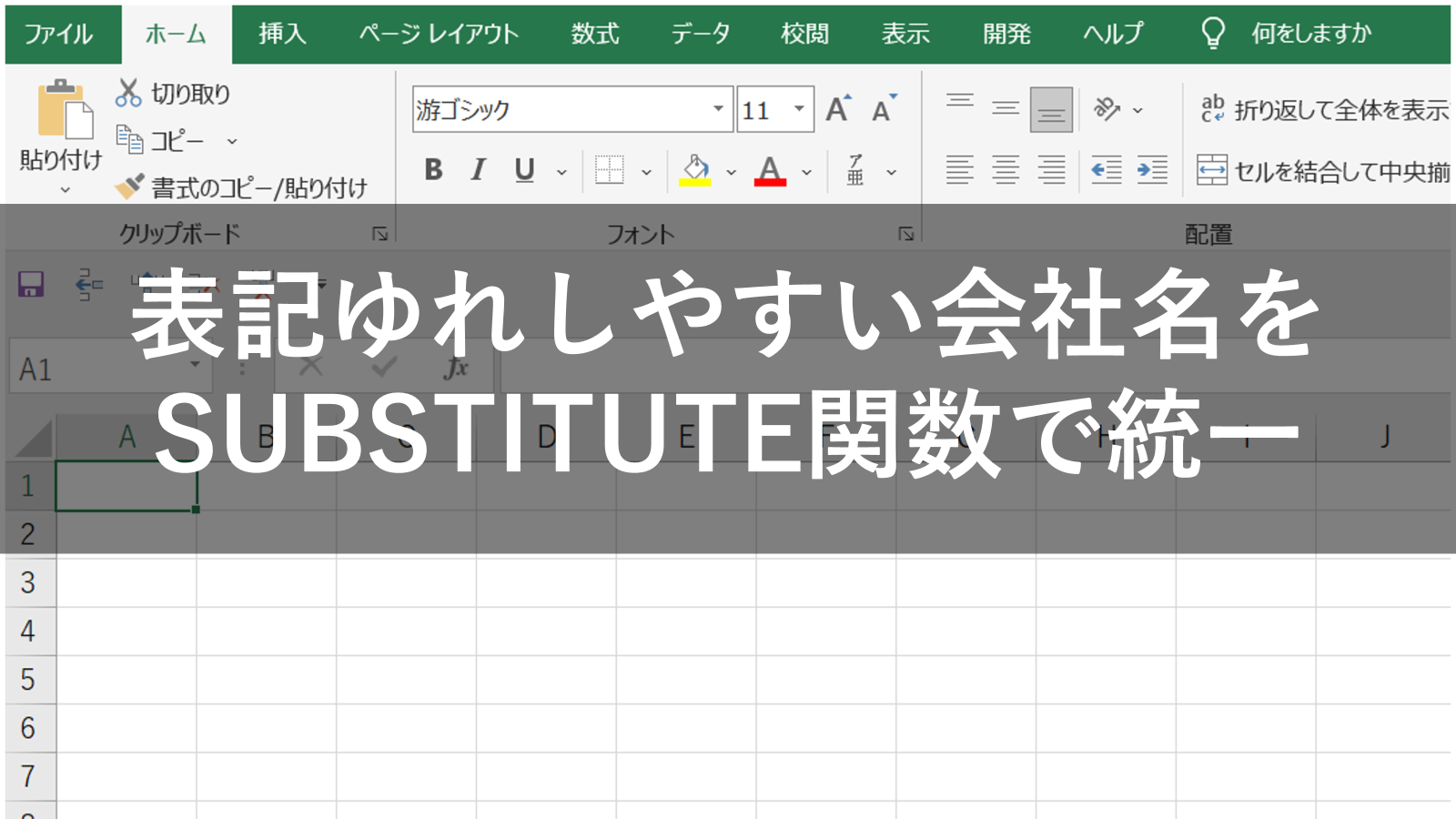
Task: Switch to the 表示 tab
Action: point(905,34)
